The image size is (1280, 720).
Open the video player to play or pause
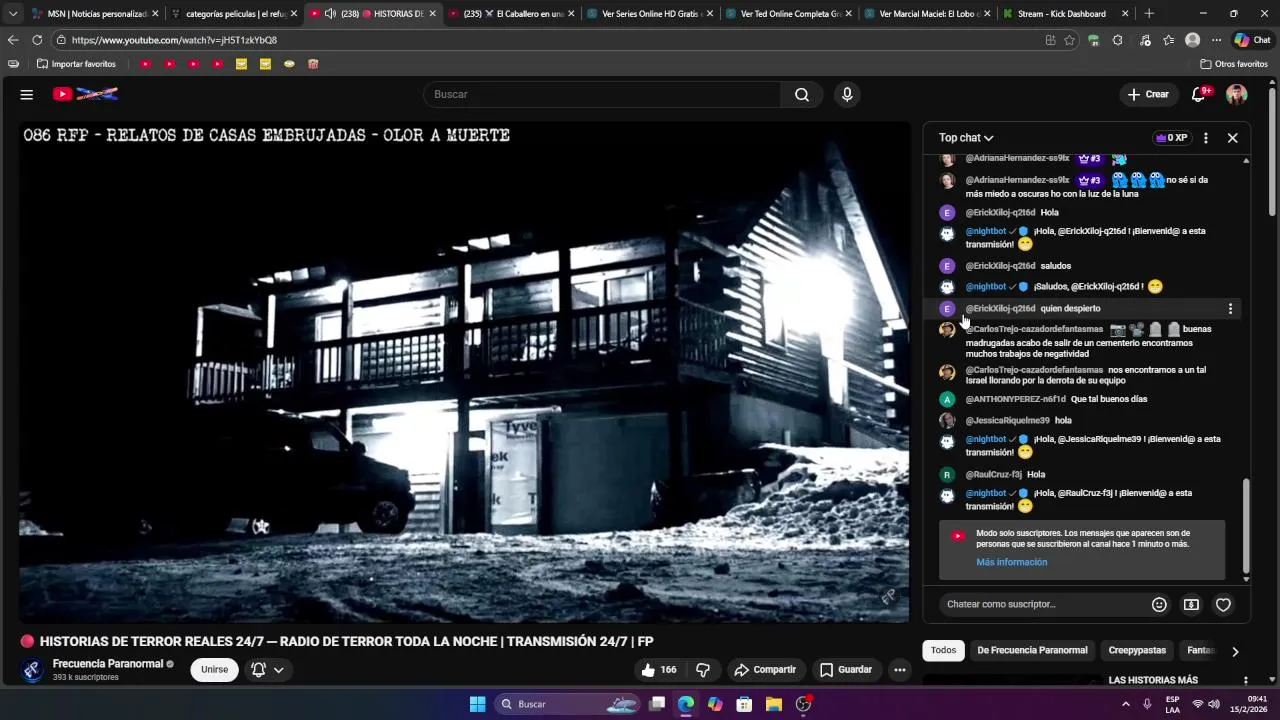click(464, 372)
